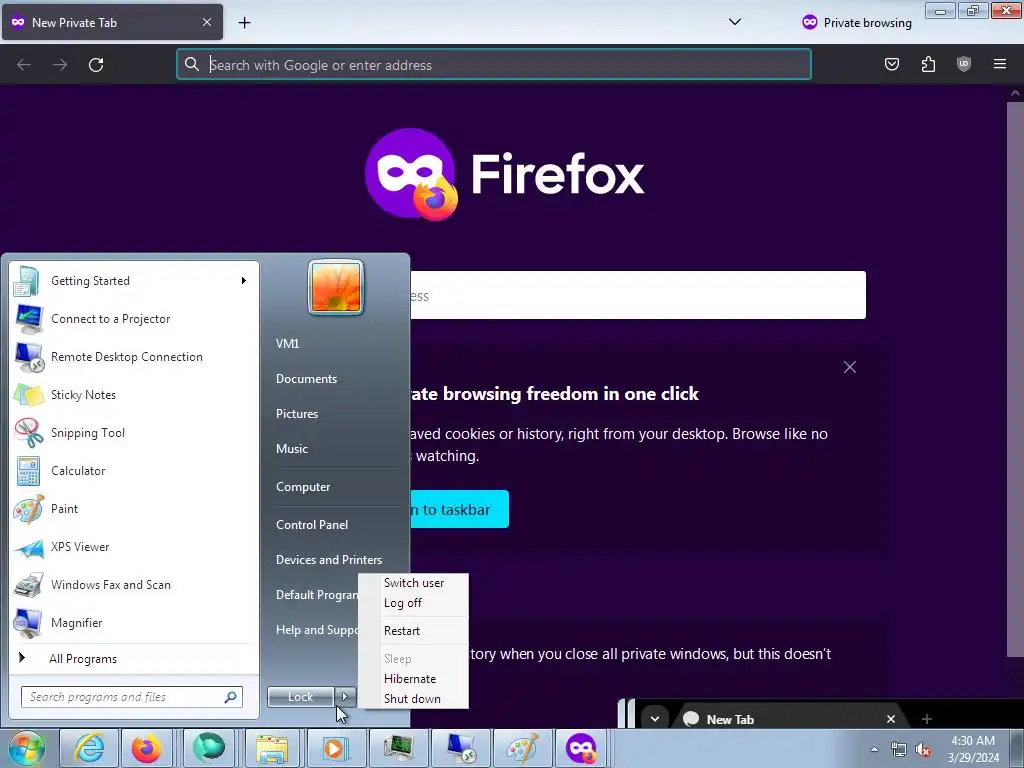Open Calculator from Start menu
Screen dimensions: 1024x768
point(133,471)
